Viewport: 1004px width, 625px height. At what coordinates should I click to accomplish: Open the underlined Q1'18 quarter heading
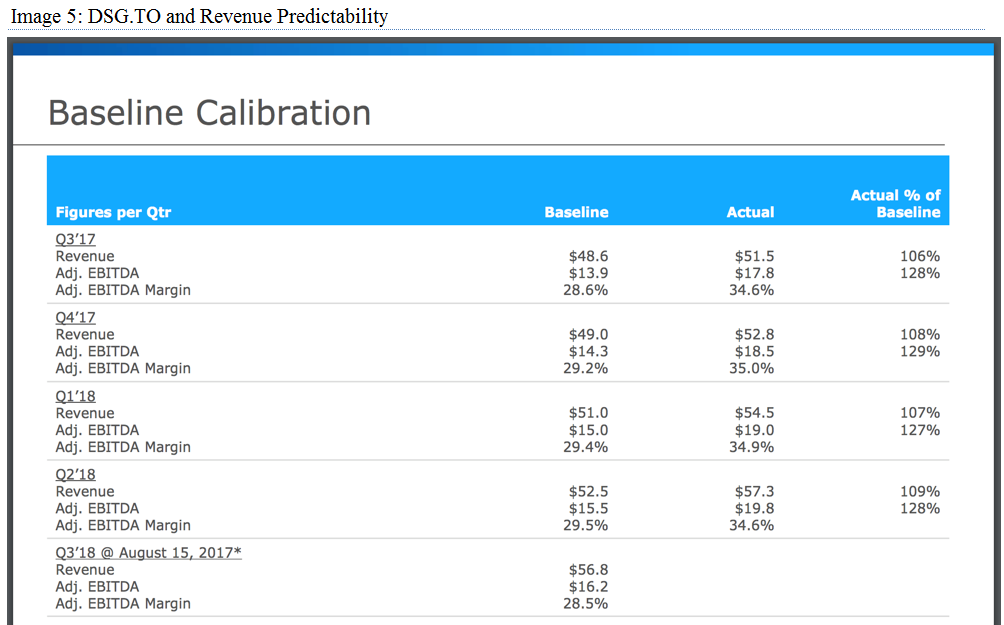pos(75,396)
